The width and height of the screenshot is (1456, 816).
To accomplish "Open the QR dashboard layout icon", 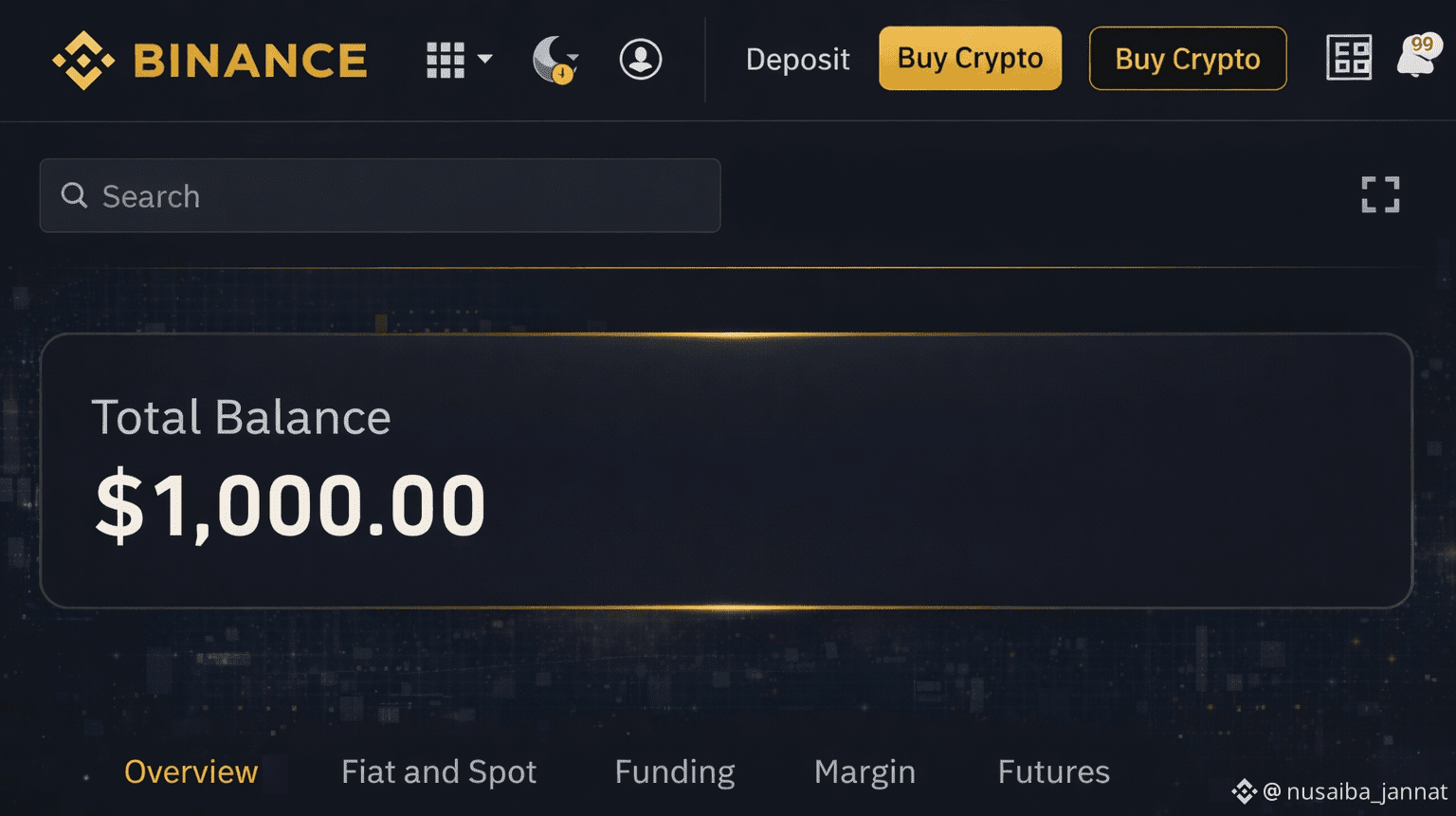I will 1348,58.
